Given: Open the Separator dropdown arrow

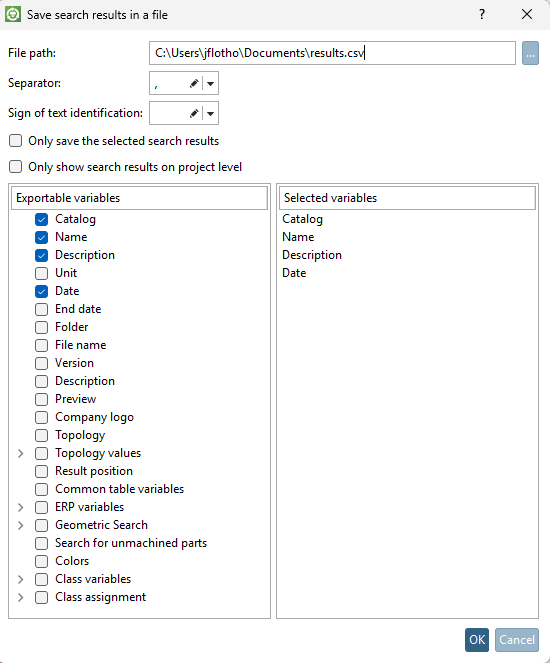Looking at the screenshot, I should click(x=211, y=83).
